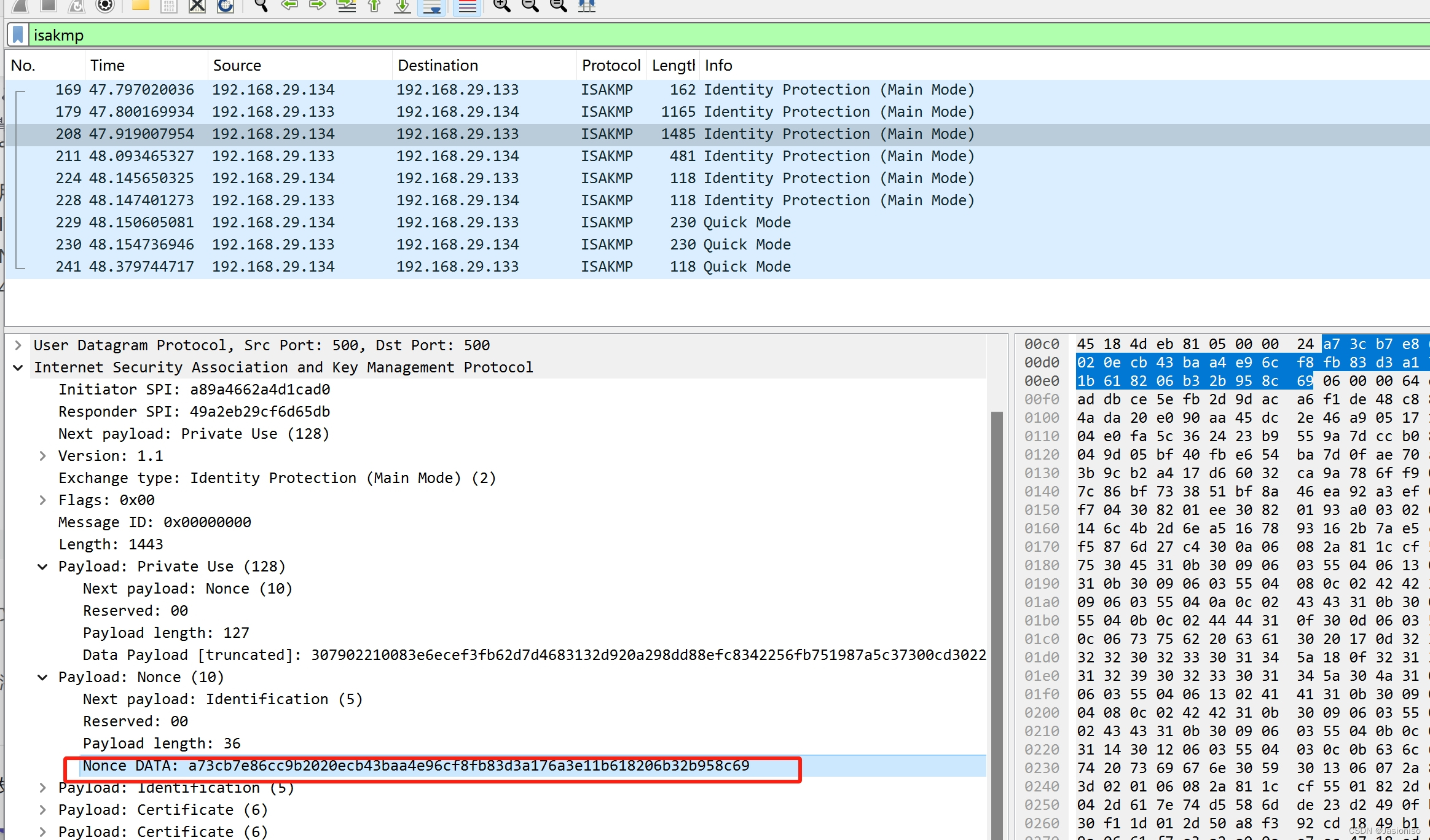Toggle auto-scroll during live capture

[432, 6]
